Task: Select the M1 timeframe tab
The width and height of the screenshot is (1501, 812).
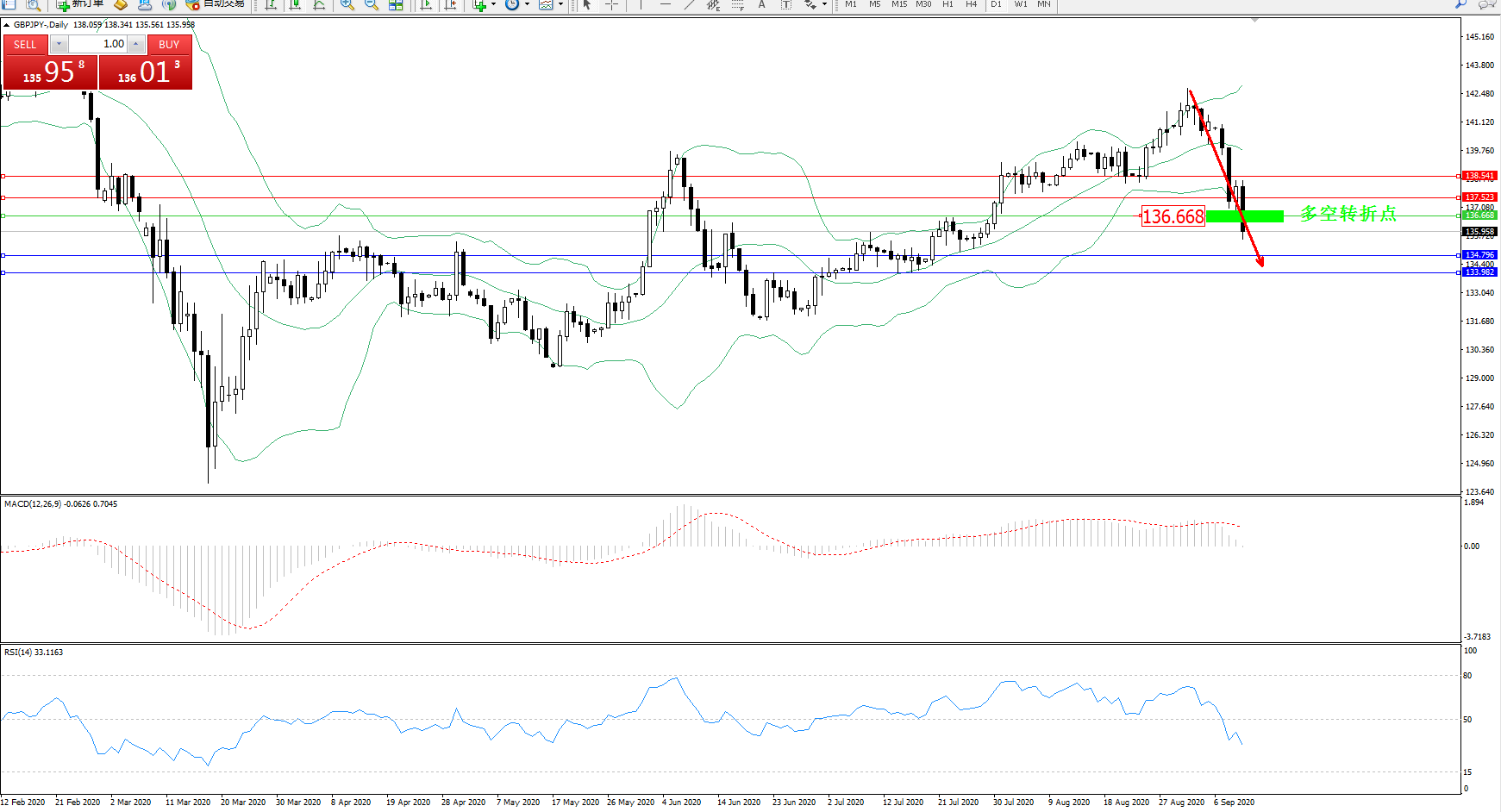Action: tap(850, 4)
